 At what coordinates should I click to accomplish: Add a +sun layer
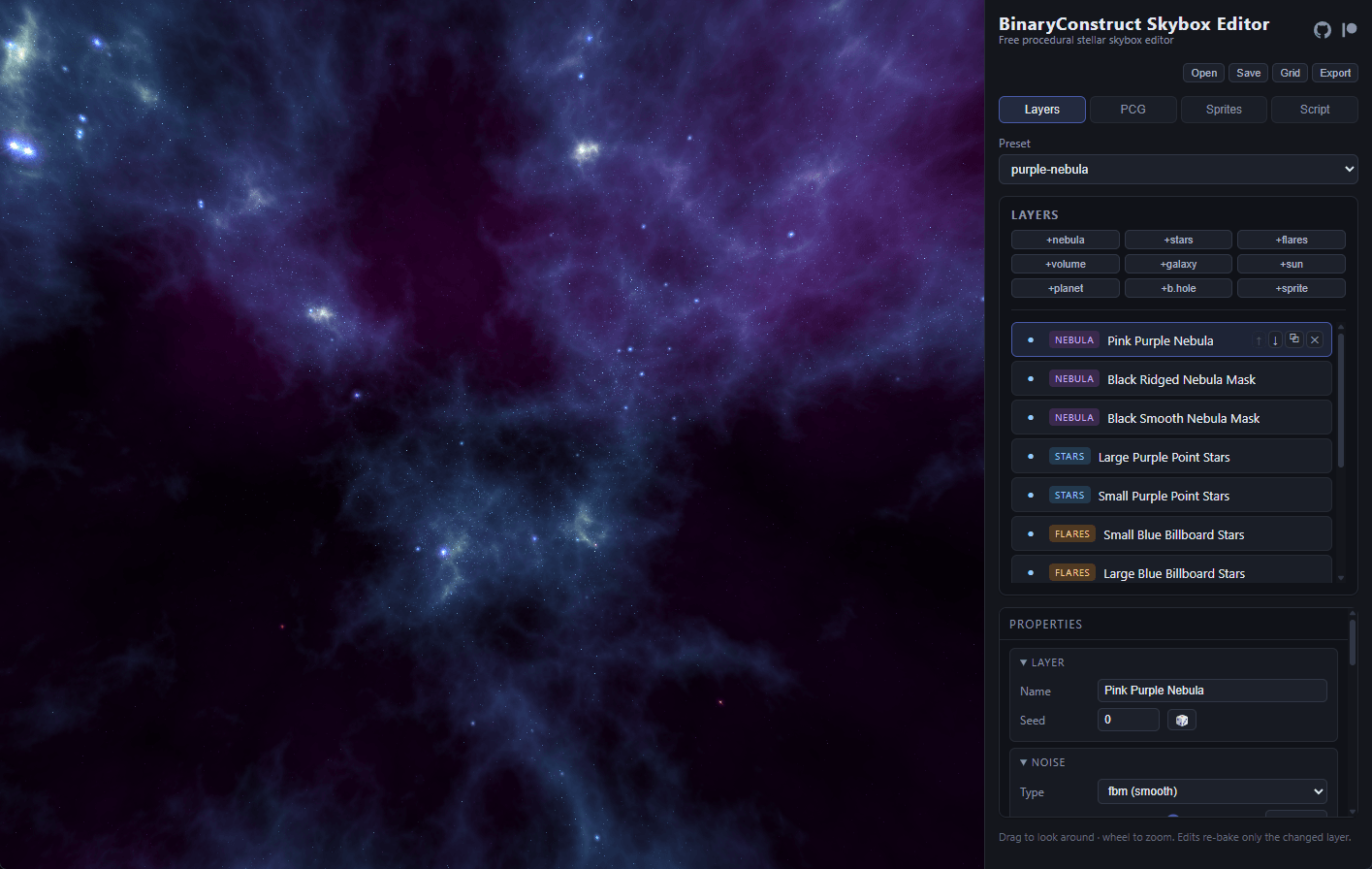(1292, 264)
